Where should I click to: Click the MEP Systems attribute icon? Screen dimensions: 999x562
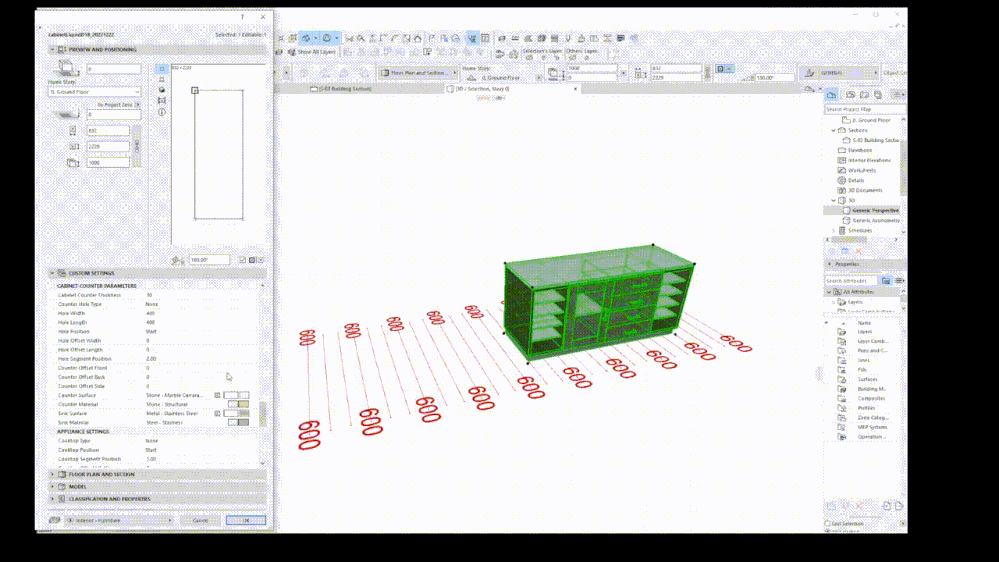click(x=842, y=428)
